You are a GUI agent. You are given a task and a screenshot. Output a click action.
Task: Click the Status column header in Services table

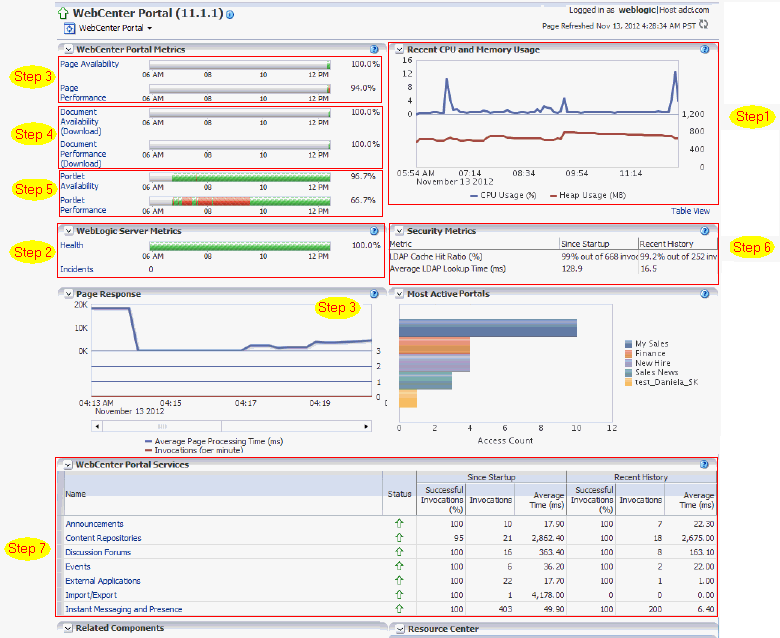[x=399, y=494]
